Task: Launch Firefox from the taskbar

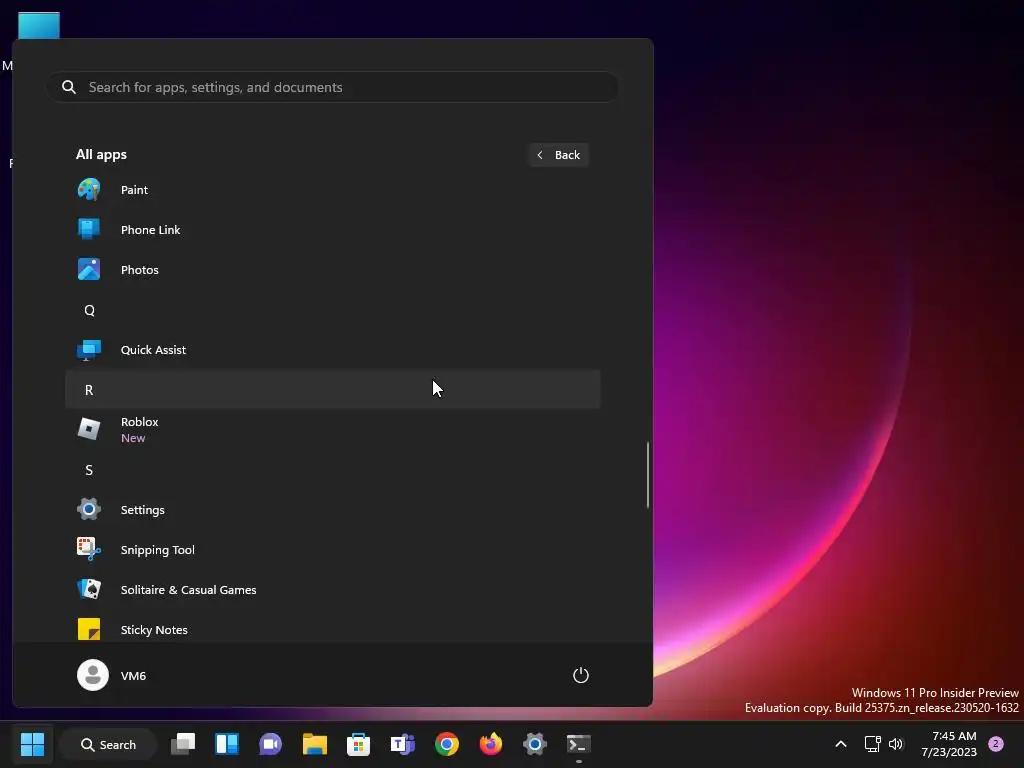Action: (x=490, y=744)
